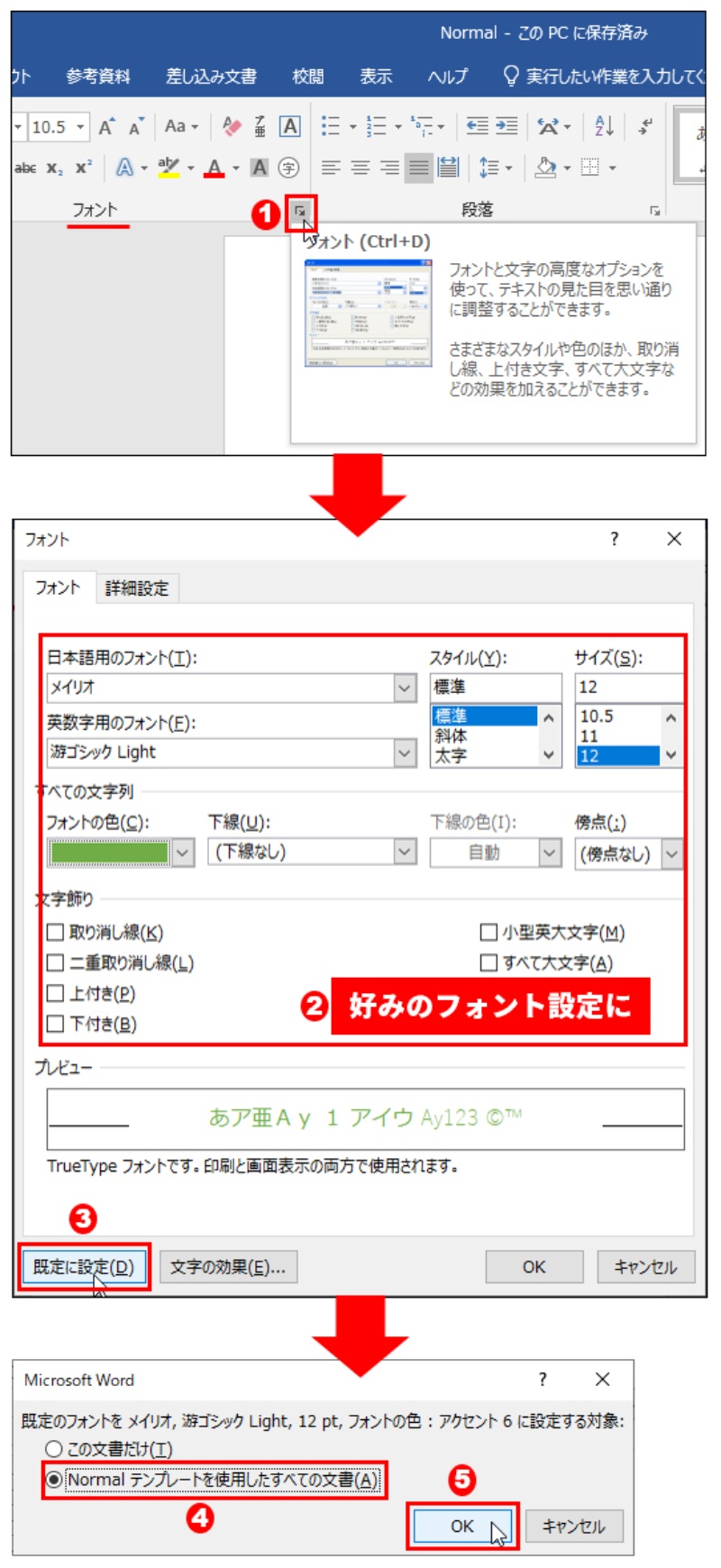Increase indent of paragraph
The width and height of the screenshot is (721, 1568).
coord(507,126)
